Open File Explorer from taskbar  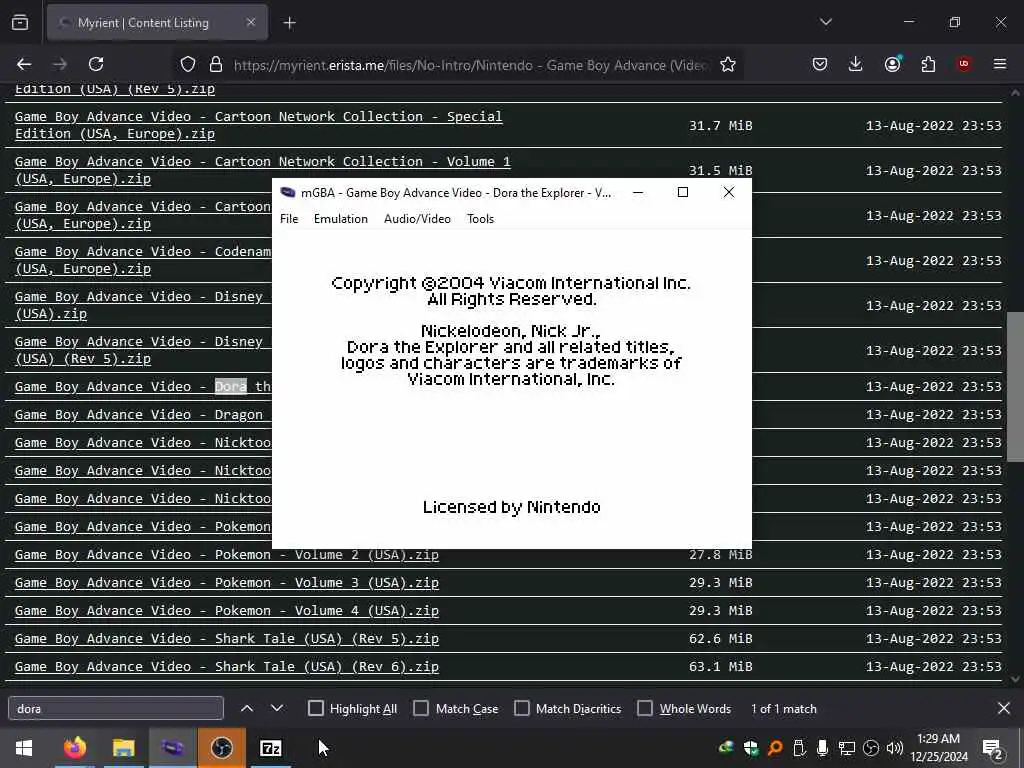coord(123,748)
